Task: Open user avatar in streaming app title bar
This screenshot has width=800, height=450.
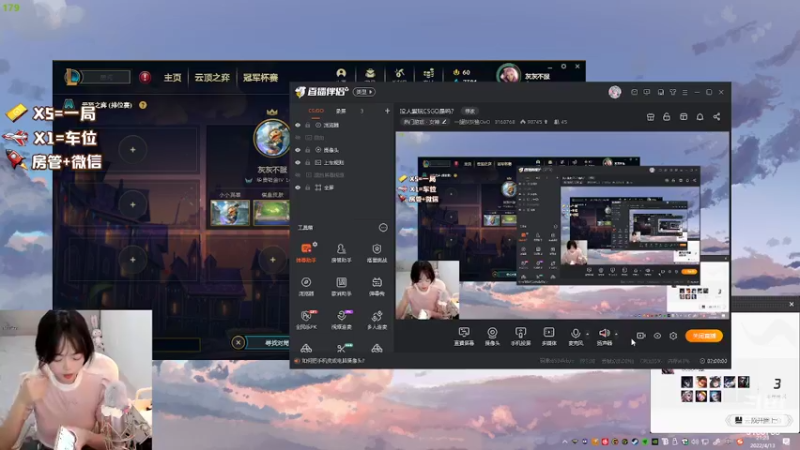Action: click(x=615, y=92)
